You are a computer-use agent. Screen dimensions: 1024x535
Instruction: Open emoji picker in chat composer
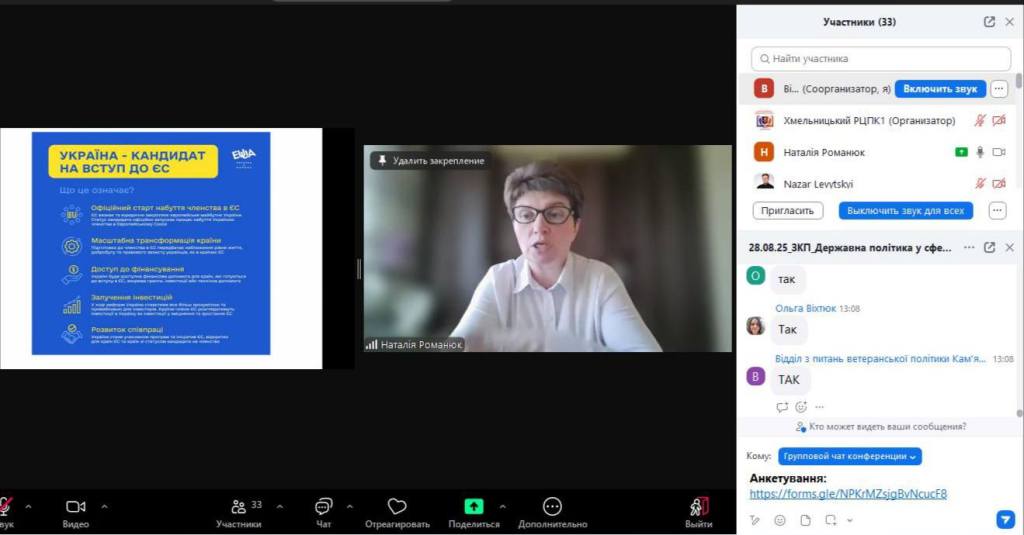click(x=780, y=520)
